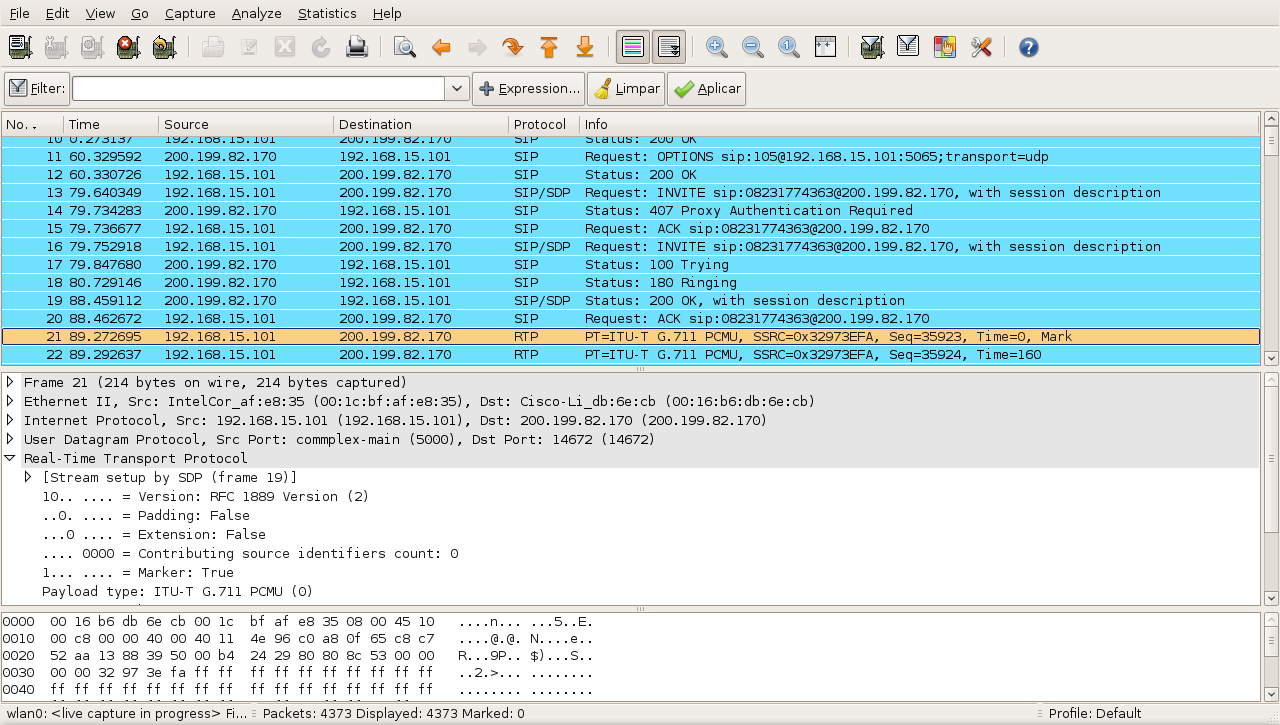Click the Filter button
Screen dimensions: 1280x725
click(x=37, y=88)
